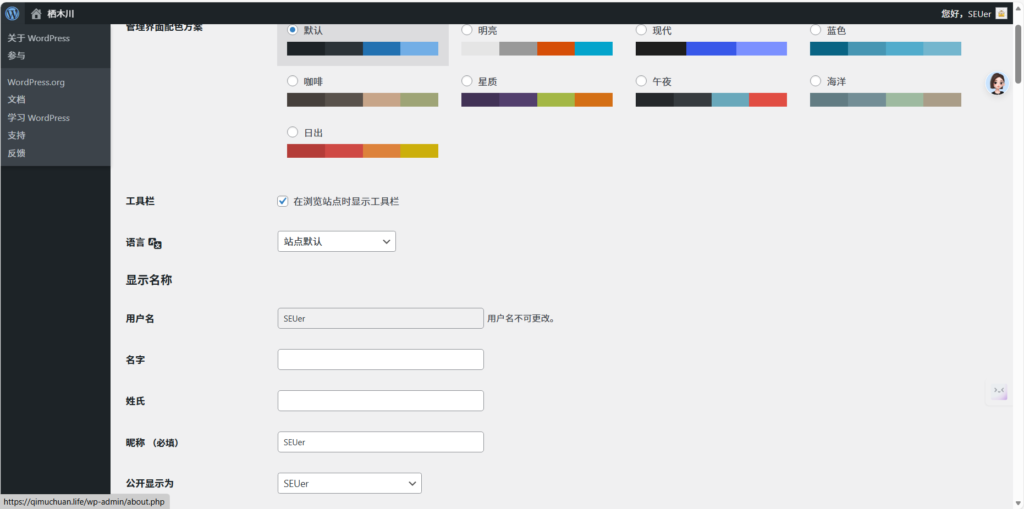Image resolution: width=1024 pixels, height=509 pixels.
Task: Click the orange swatch in 明亮 palette
Action: 556,49
